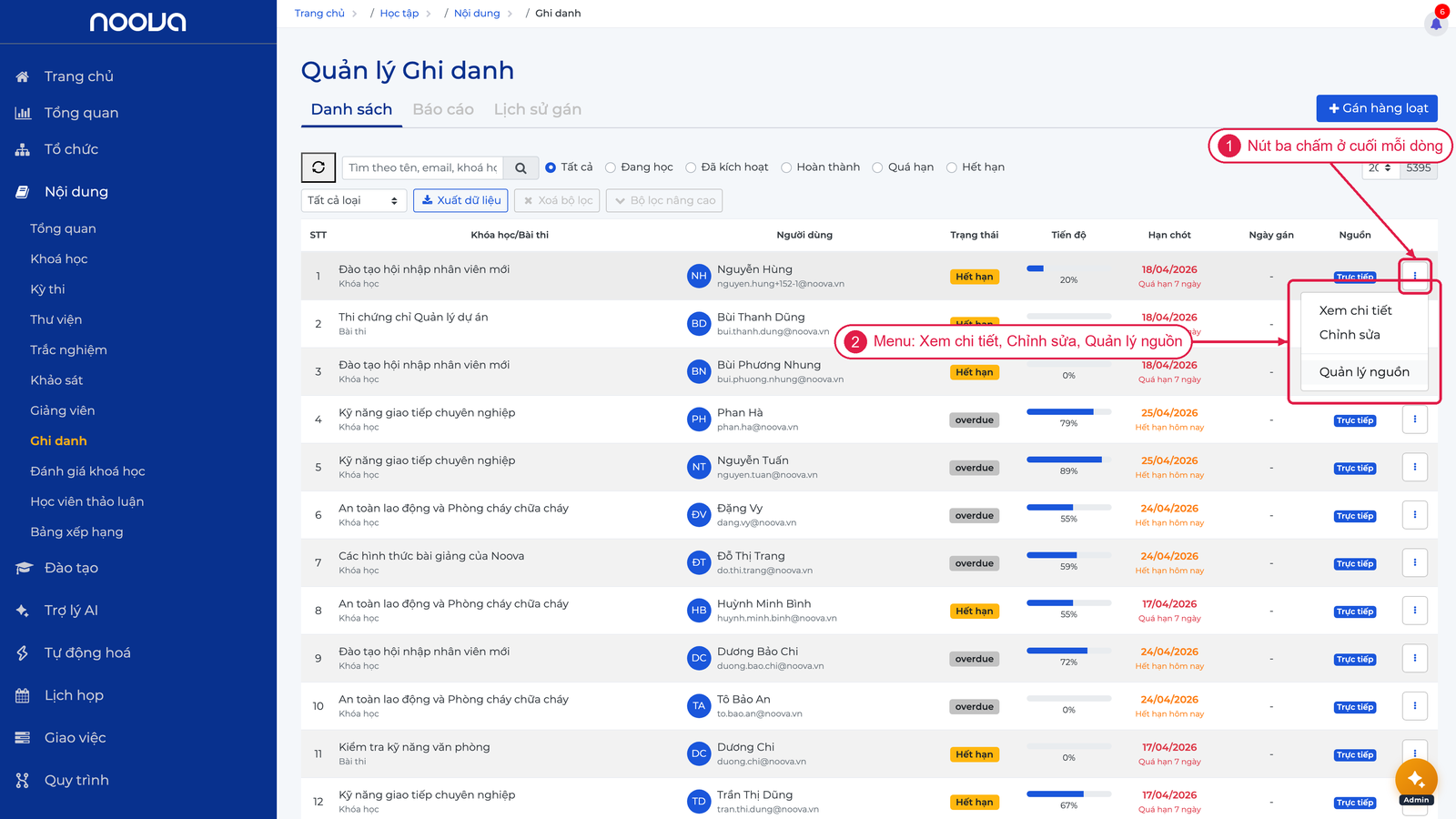Open the notification bell icon
This screenshot has height=819, width=1456.
tap(1436, 24)
